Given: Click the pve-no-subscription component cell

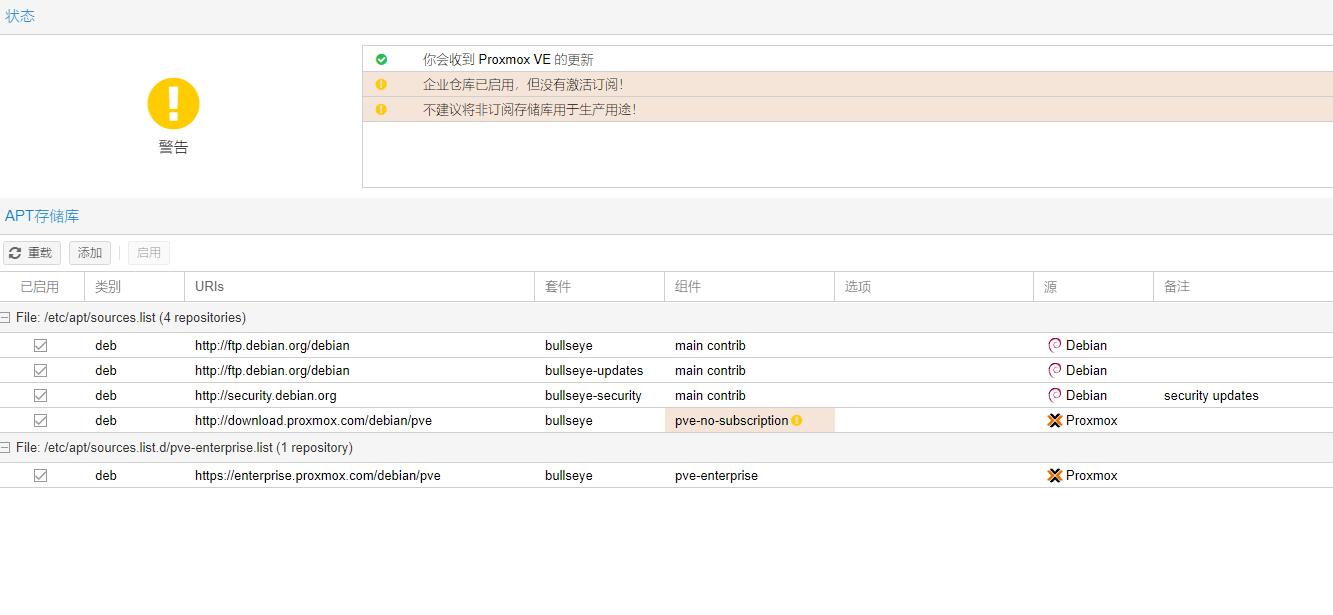Looking at the screenshot, I should coord(749,421).
